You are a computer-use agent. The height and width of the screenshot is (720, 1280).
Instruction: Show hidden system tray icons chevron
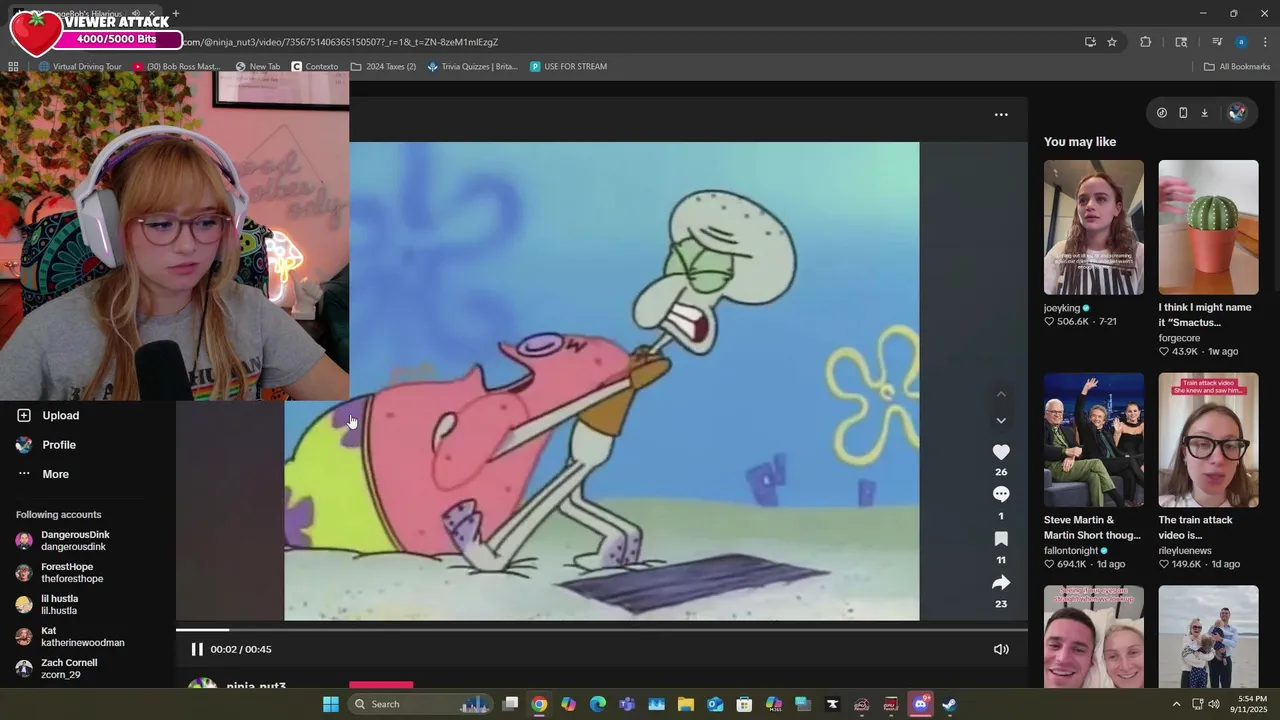(x=1176, y=704)
